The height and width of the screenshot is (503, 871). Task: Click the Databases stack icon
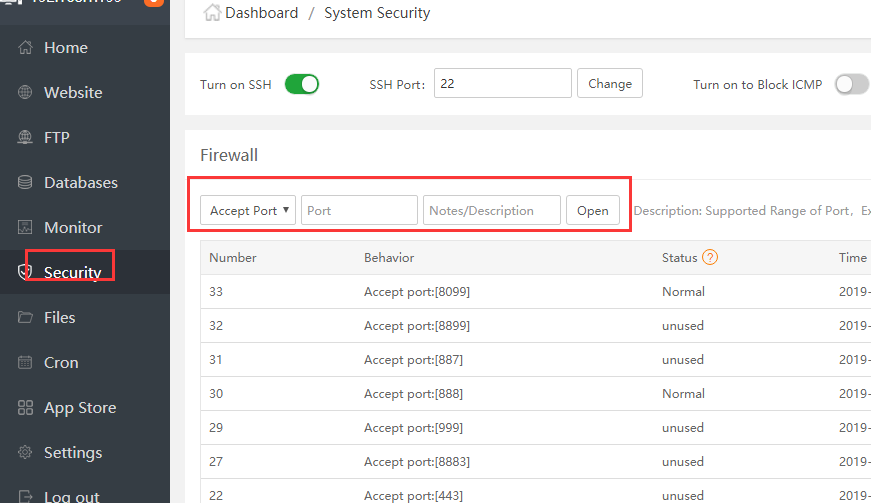25,183
